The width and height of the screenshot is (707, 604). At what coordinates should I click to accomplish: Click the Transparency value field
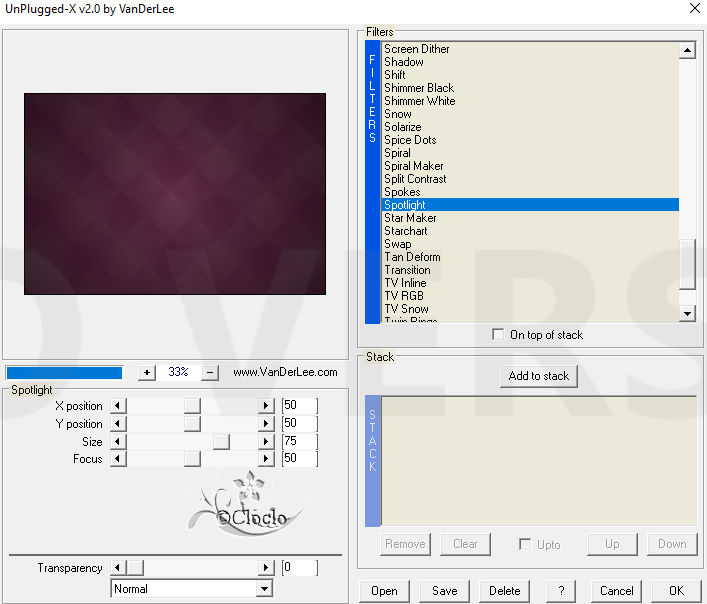299,567
